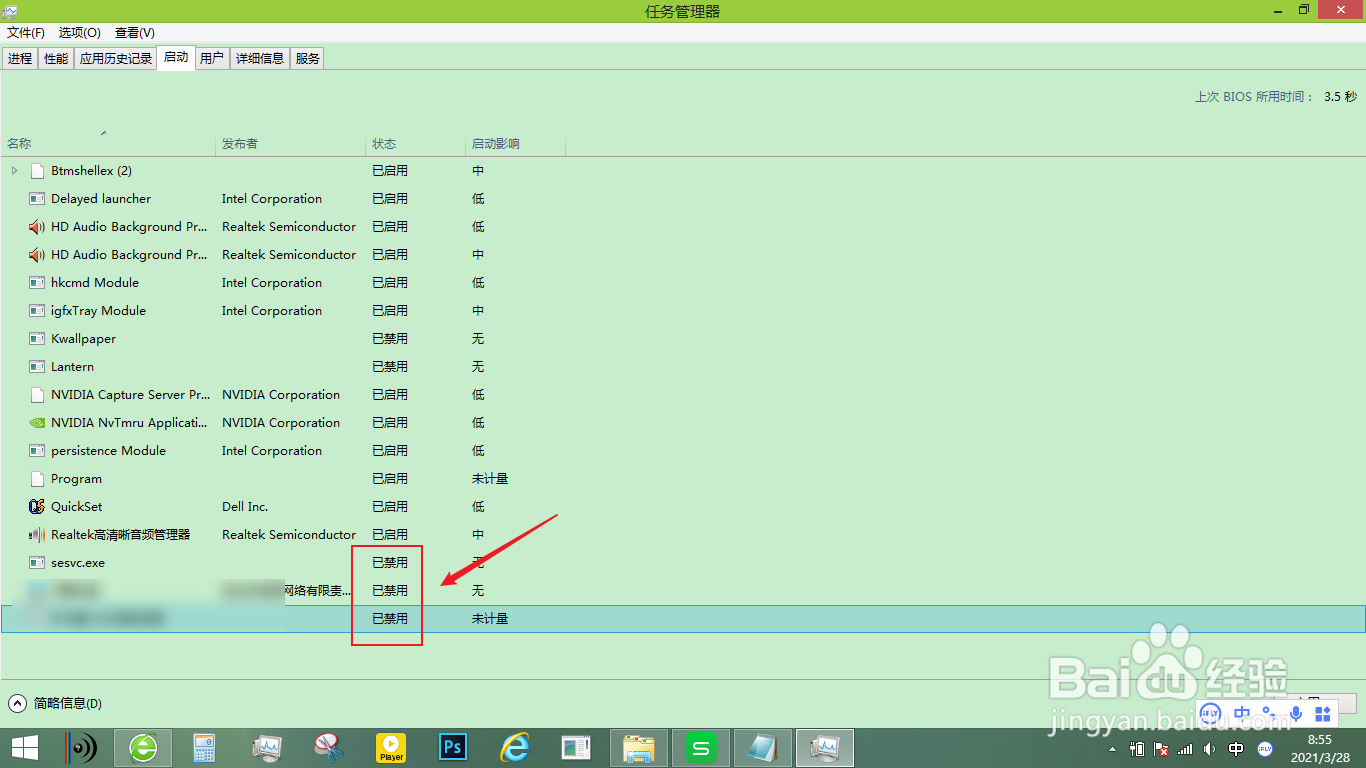Viewport: 1366px width, 768px height.
Task: Open the green WPS spreadsheet taskbar icon
Action: (x=701, y=748)
